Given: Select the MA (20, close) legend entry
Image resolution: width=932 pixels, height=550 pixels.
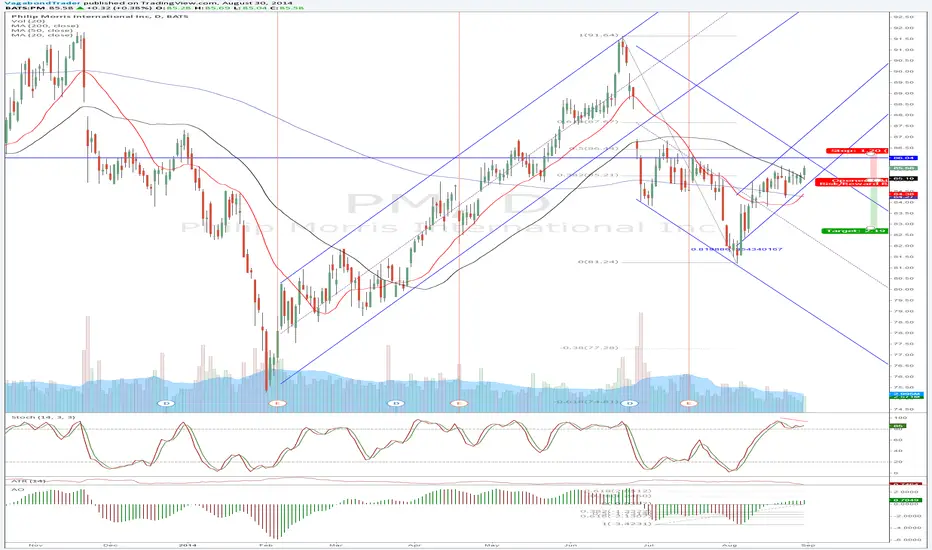Looking at the screenshot, I should (x=41, y=35).
